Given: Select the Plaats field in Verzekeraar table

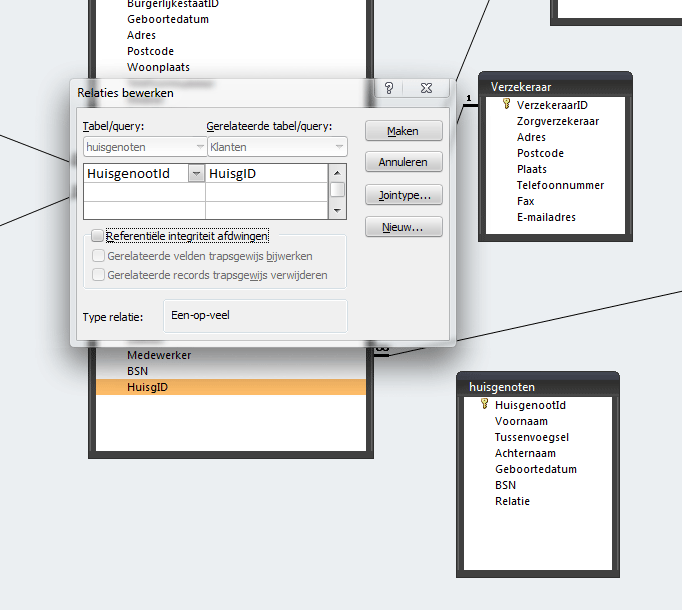Looking at the screenshot, I should tap(532, 169).
